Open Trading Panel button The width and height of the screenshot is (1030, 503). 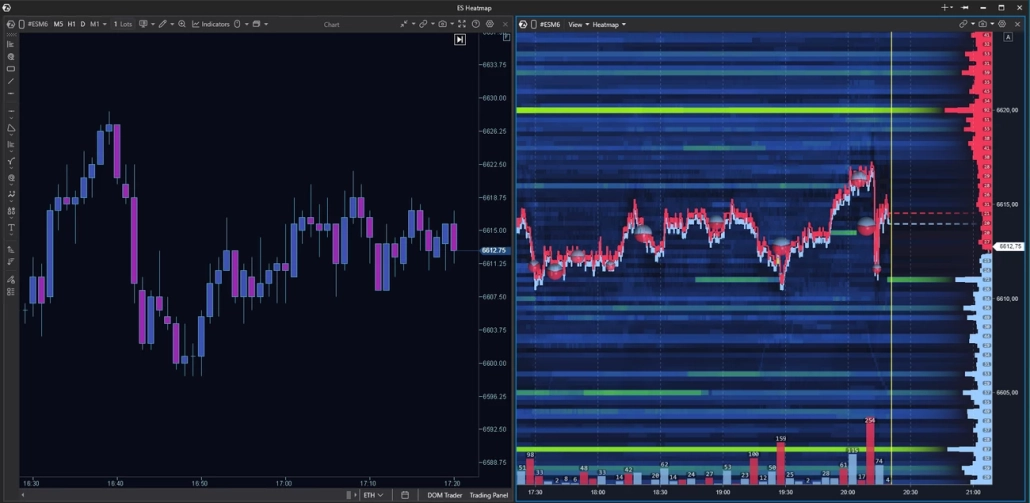[x=489, y=495]
